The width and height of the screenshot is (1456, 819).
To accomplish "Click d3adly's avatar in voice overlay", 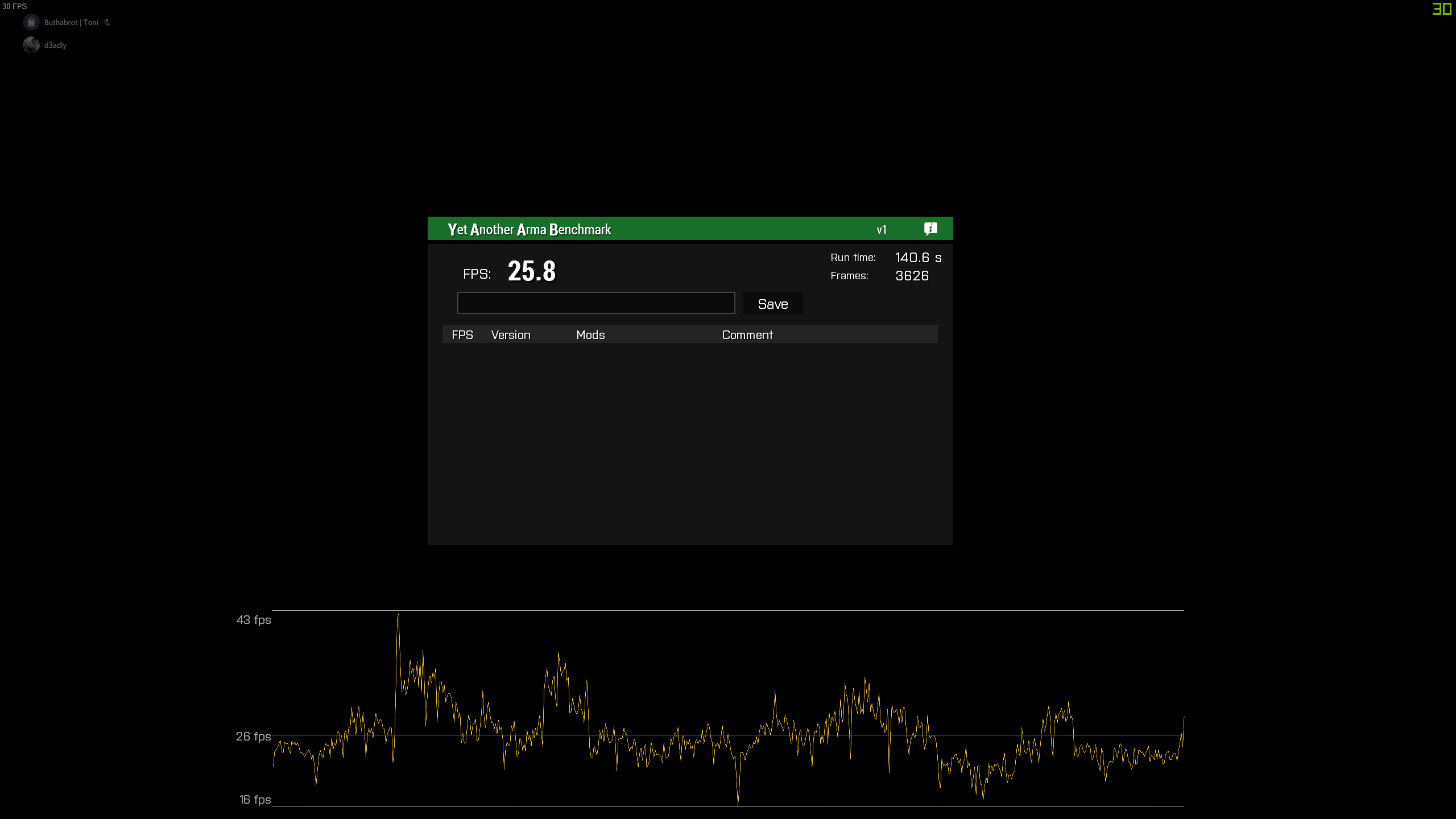I will [x=31, y=45].
